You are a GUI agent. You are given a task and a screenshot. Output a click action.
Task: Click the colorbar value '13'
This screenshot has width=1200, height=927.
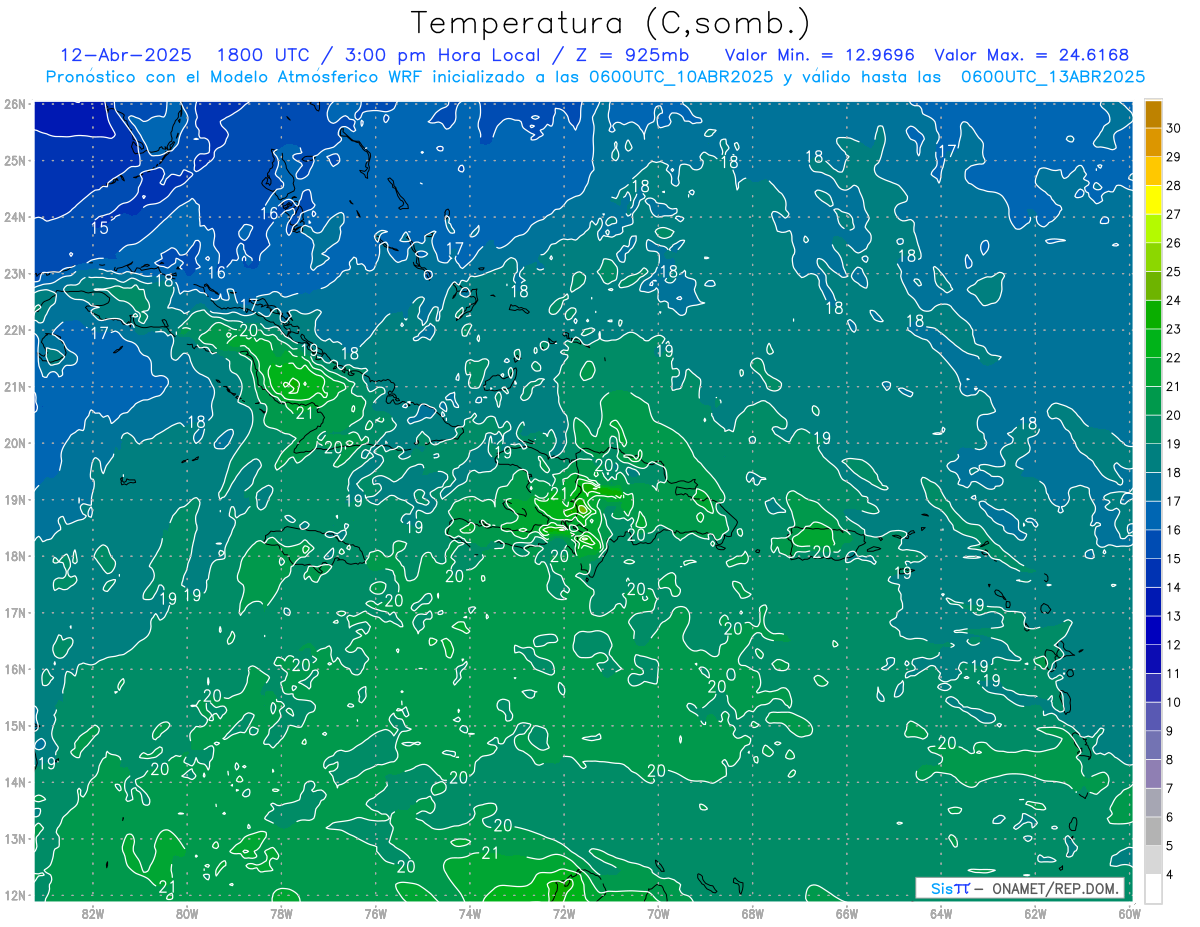(1174, 616)
